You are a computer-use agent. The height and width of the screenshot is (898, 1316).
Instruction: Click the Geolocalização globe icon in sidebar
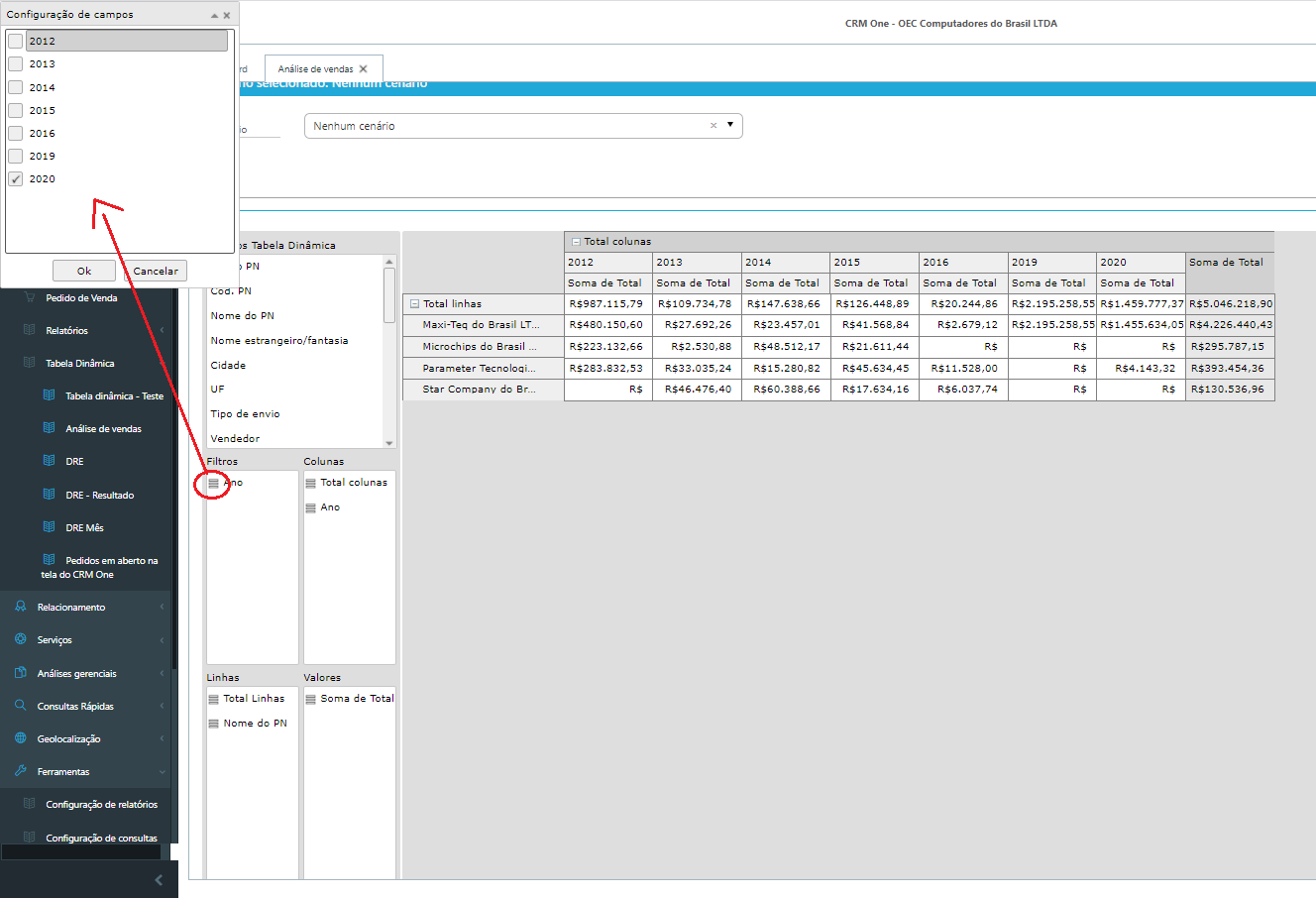[x=21, y=738]
